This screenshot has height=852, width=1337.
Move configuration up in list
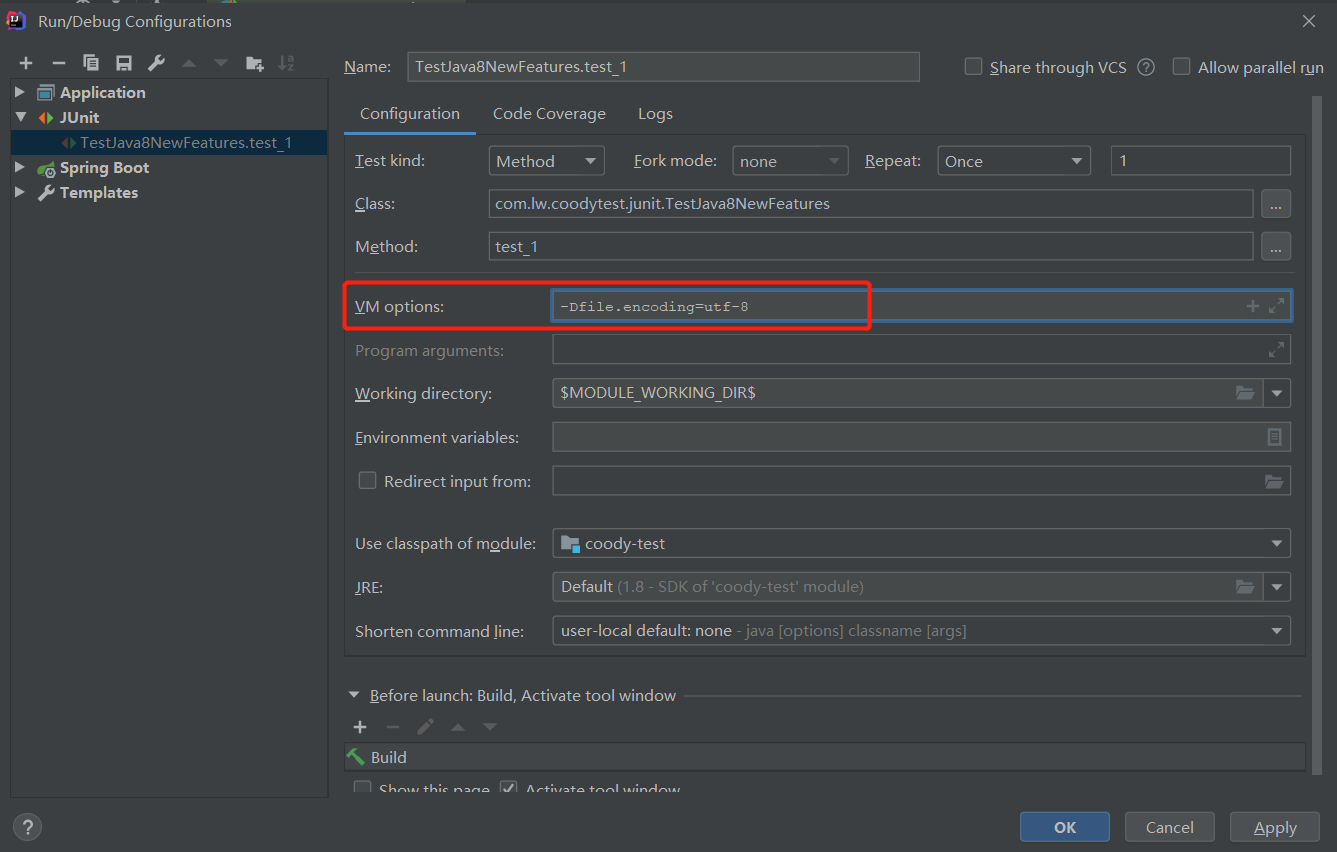coord(189,63)
